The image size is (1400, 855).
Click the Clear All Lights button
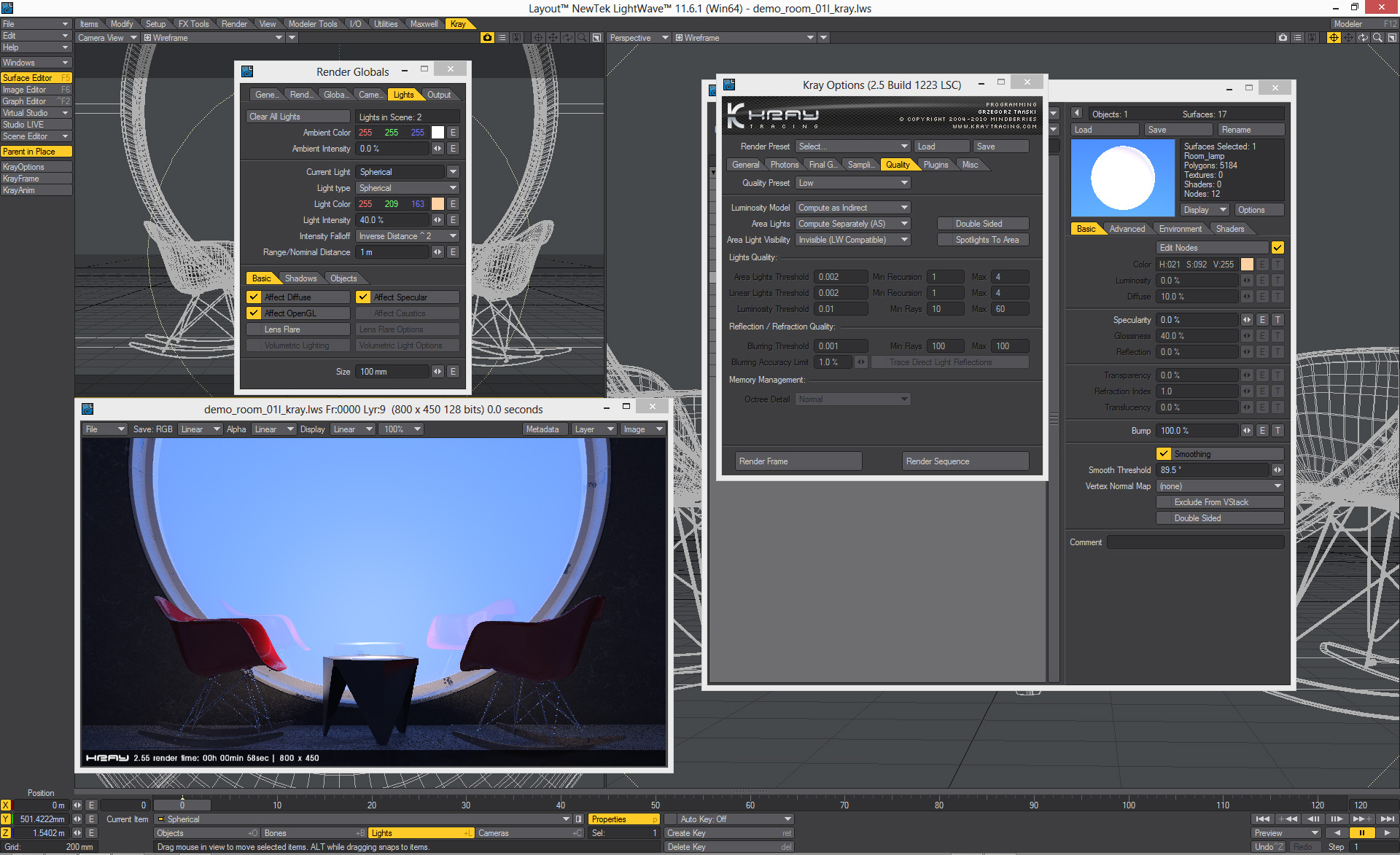tap(297, 117)
